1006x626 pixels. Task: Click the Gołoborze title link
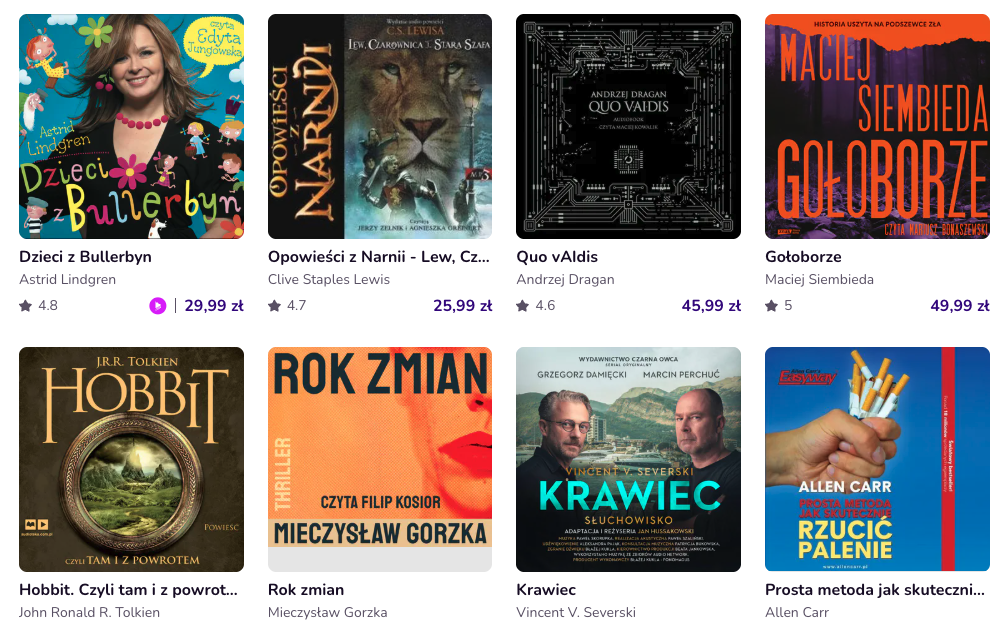pos(803,257)
